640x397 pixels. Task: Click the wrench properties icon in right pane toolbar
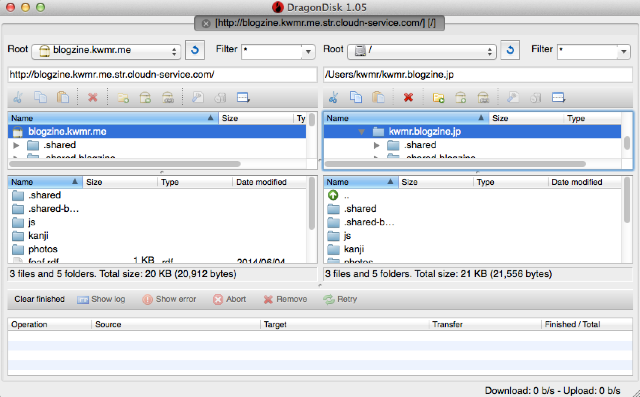(513, 98)
